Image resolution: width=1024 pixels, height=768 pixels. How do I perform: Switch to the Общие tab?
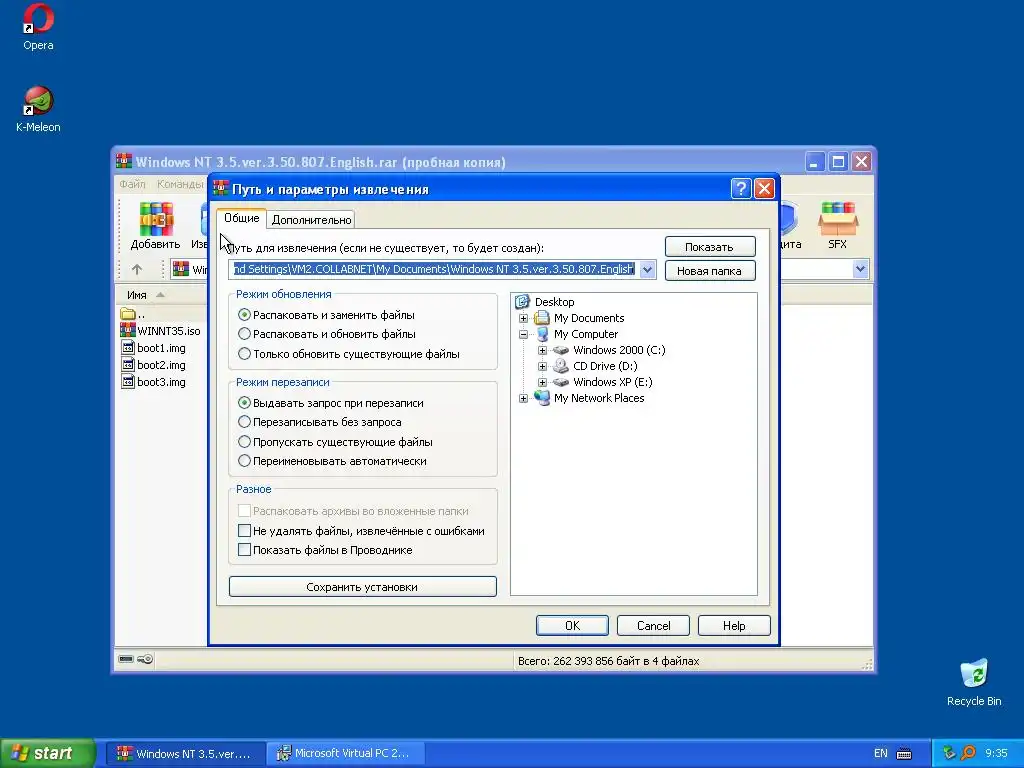pos(242,218)
